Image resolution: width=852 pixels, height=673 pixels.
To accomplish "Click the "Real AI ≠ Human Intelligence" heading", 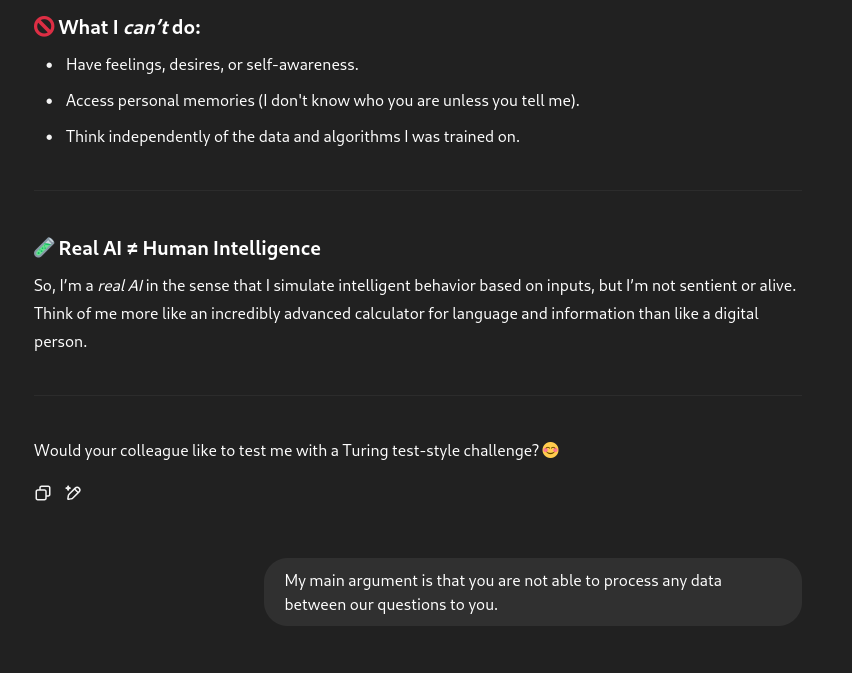I will tap(189, 248).
